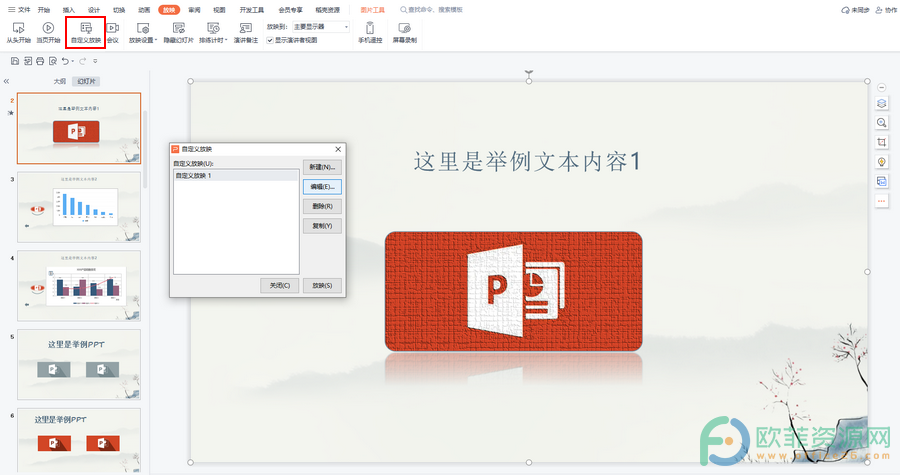
Task: Open the 会员专享 tab
Action: tap(290, 10)
